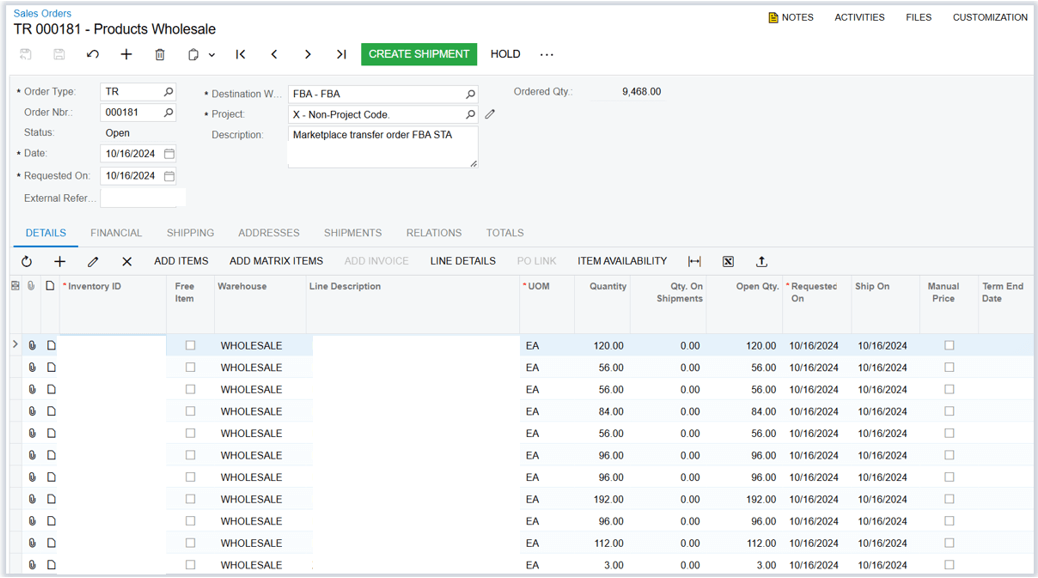Toggle Free Item on the 192.00 row
Viewport: 1038px width, 578px height.
(191, 499)
